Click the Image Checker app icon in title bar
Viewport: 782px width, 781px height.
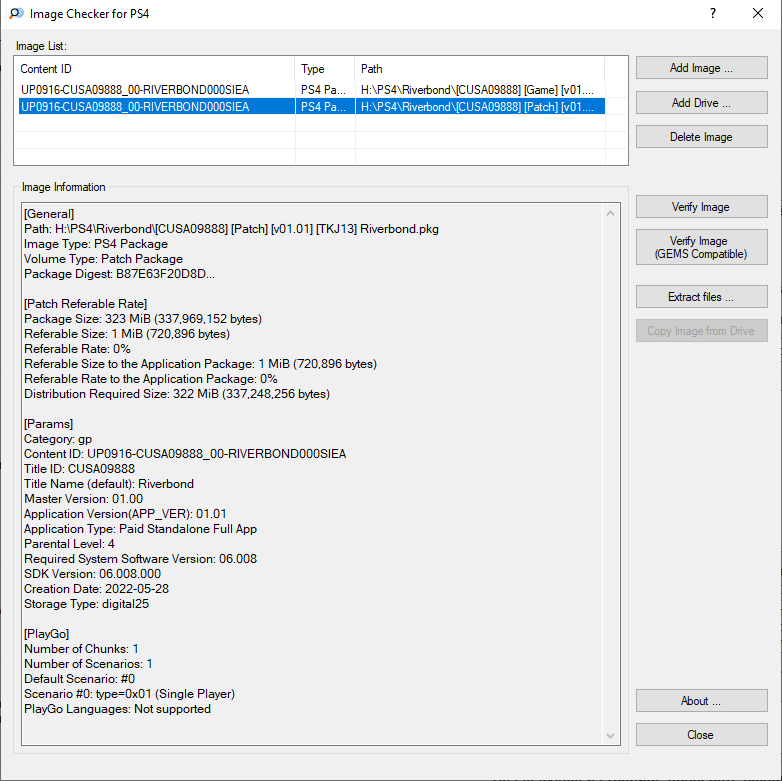16,13
